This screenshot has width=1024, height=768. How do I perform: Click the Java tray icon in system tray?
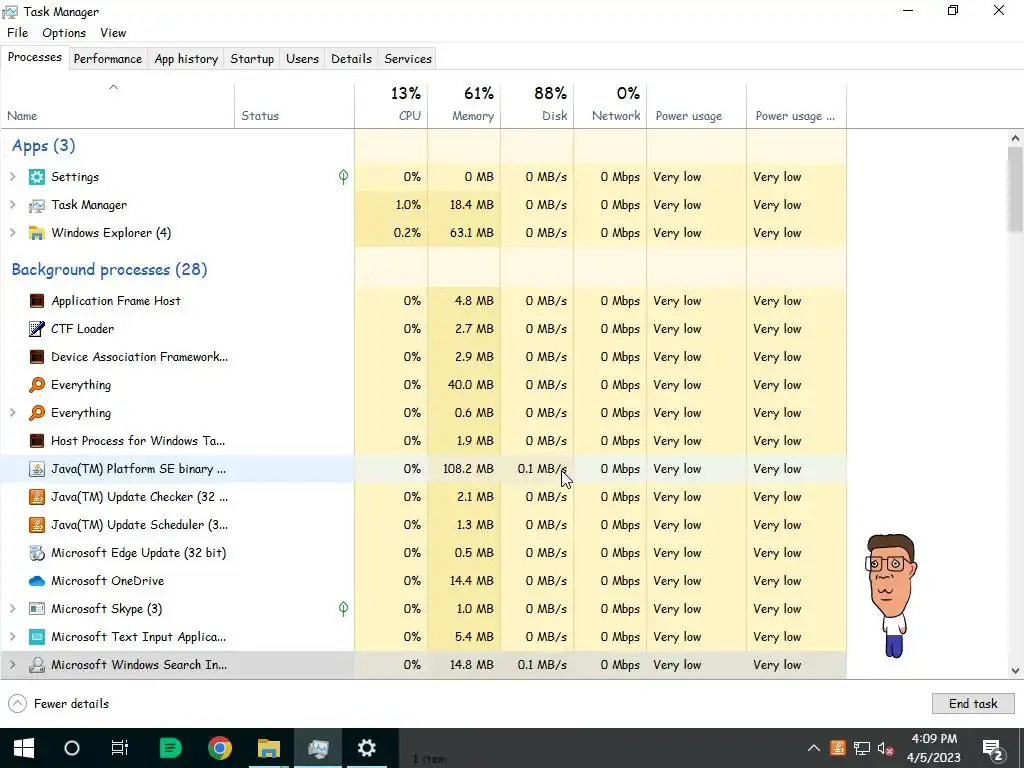coord(838,748)
